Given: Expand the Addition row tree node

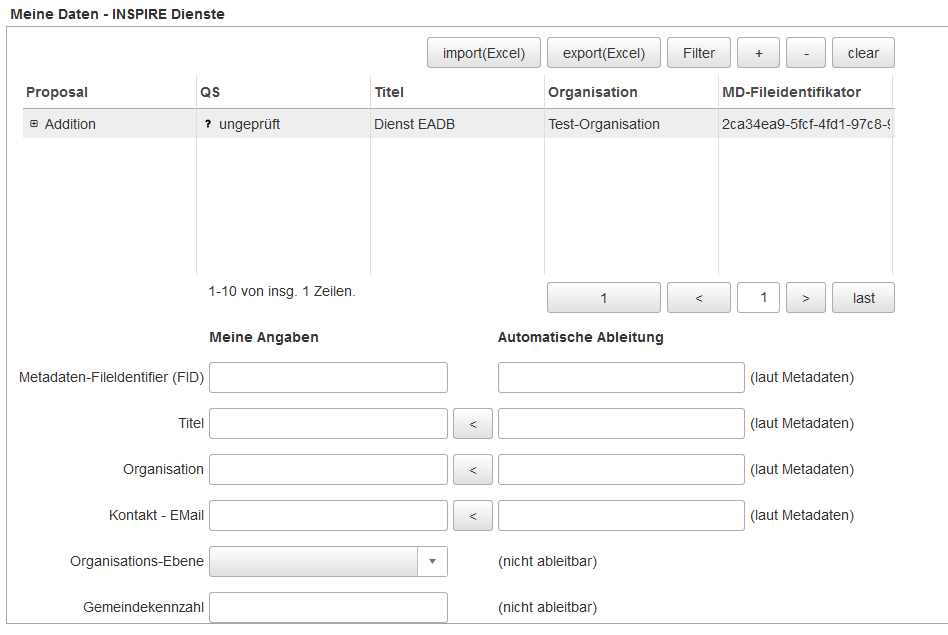Looking at the screenshot, I should click(34, 124).
